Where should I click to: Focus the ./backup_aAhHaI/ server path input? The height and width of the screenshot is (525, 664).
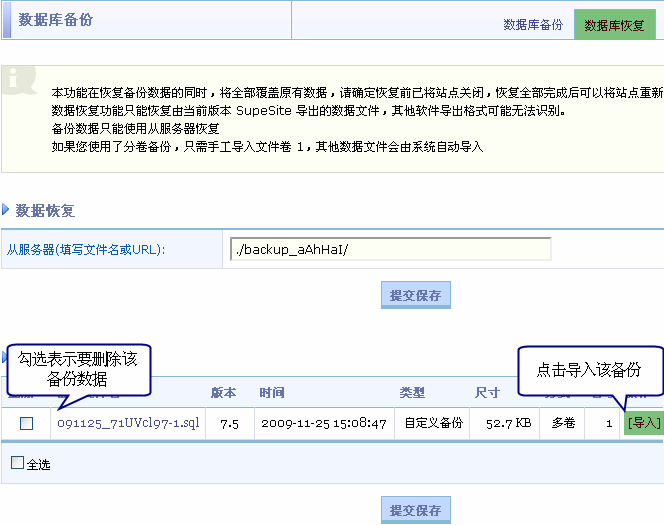[x=390, y=249]
